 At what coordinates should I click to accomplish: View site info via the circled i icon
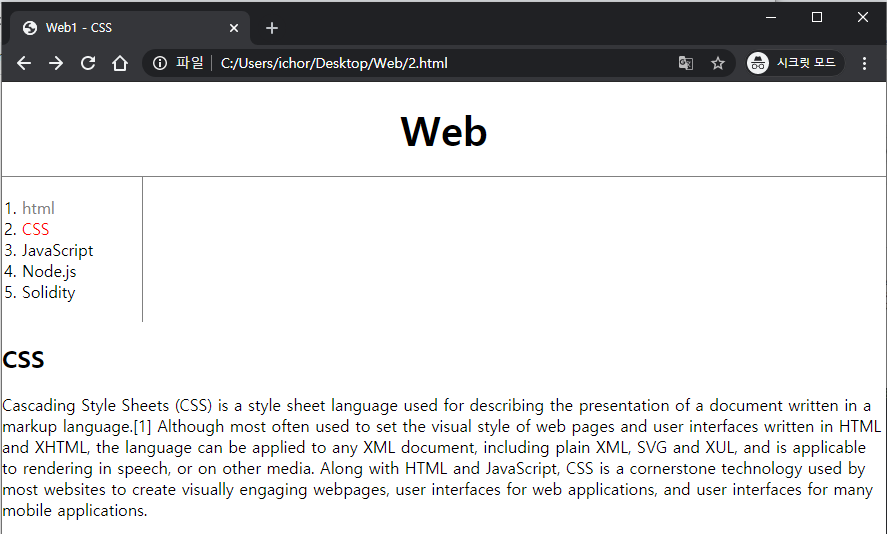pos(160,63)
